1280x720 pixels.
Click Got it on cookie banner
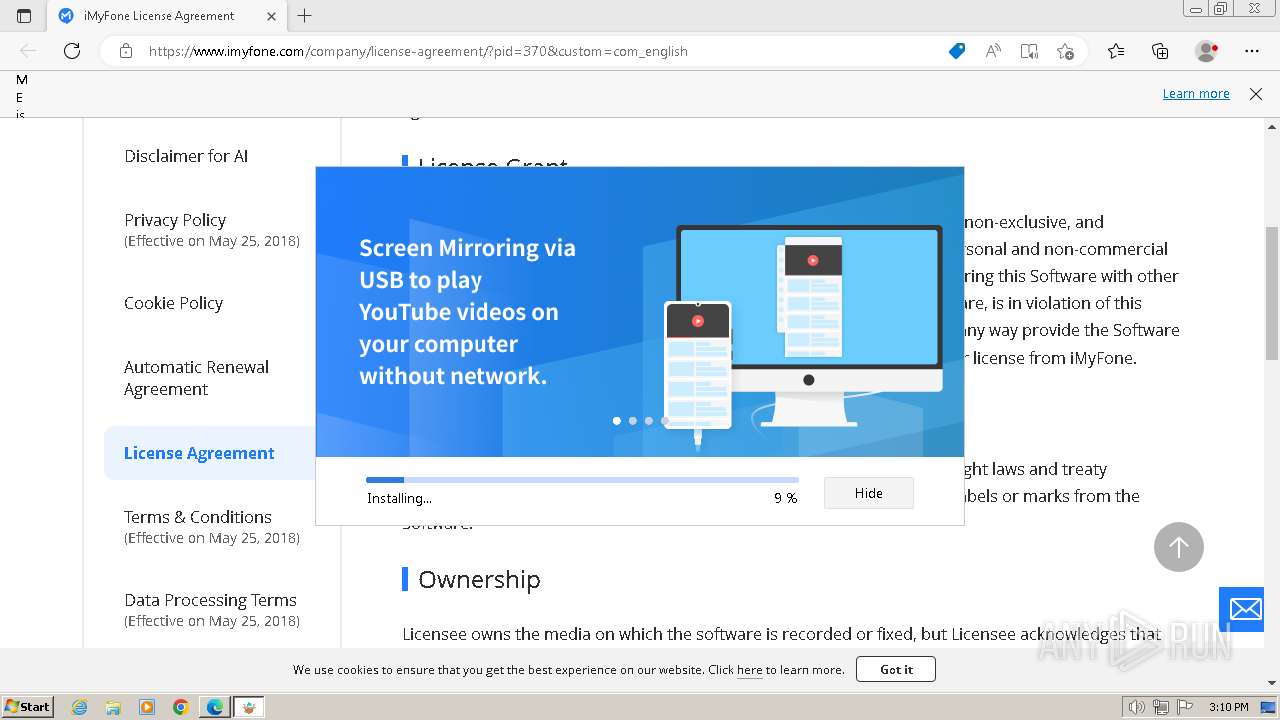896,669
